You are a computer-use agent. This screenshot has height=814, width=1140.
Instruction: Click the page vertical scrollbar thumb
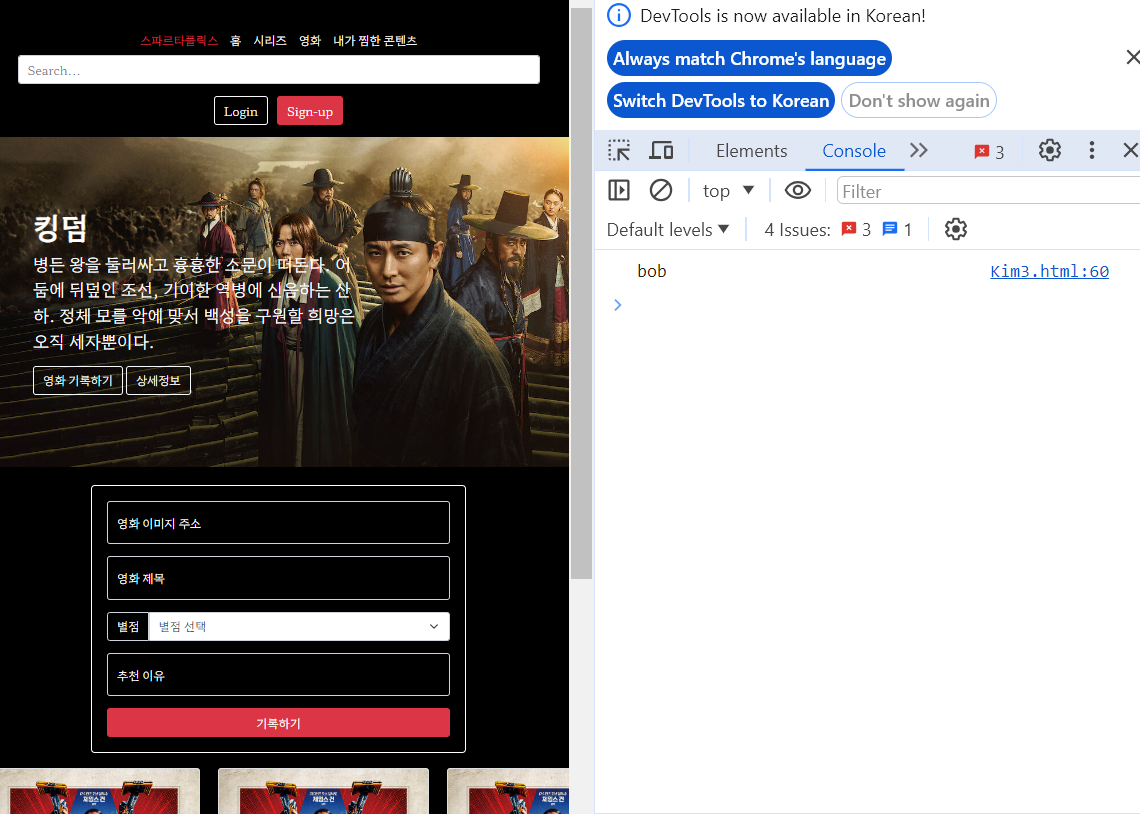click(x=582, y=294)
